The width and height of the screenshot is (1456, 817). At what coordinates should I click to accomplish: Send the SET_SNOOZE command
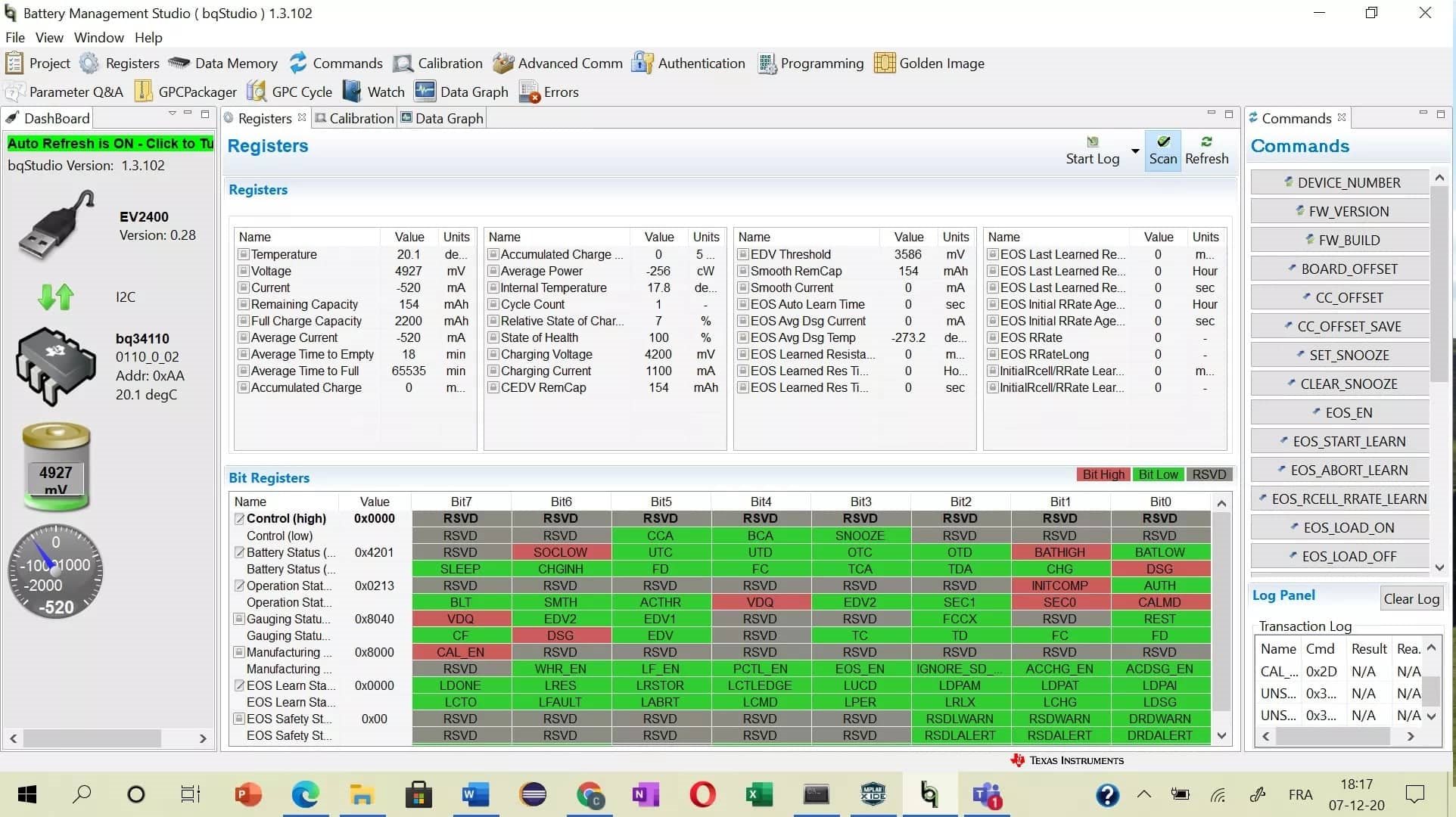[x=1340, y=356]
